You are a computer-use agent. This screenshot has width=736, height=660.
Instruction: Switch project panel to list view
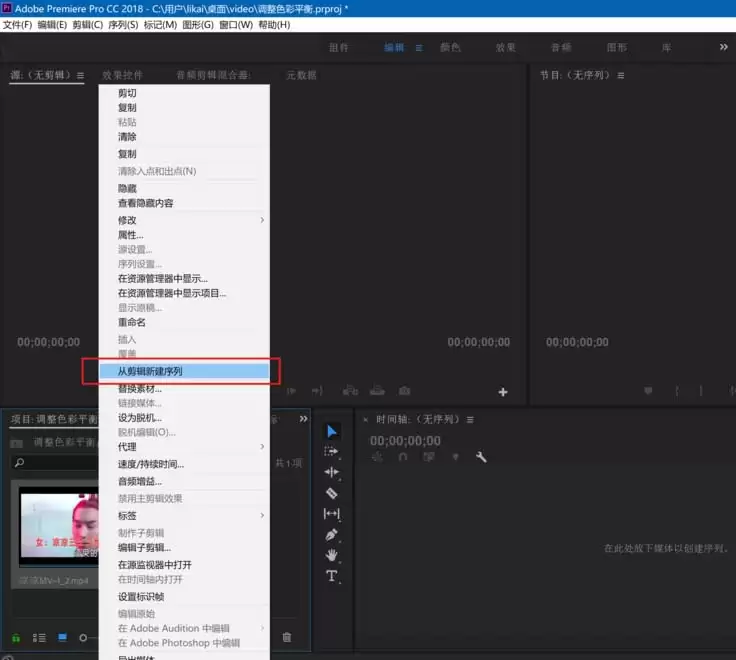pyautogui.click(x=40, y=637)
